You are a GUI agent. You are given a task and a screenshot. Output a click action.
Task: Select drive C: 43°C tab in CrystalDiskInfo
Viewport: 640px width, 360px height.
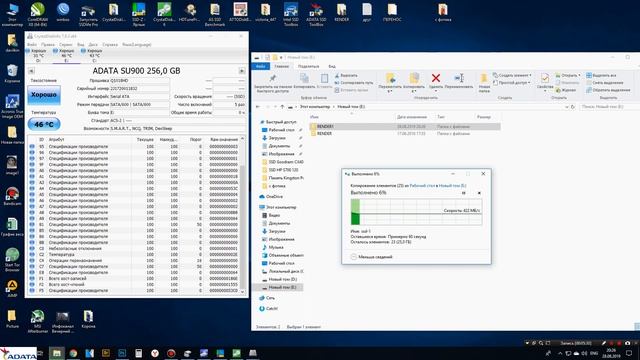coord(93,56)
